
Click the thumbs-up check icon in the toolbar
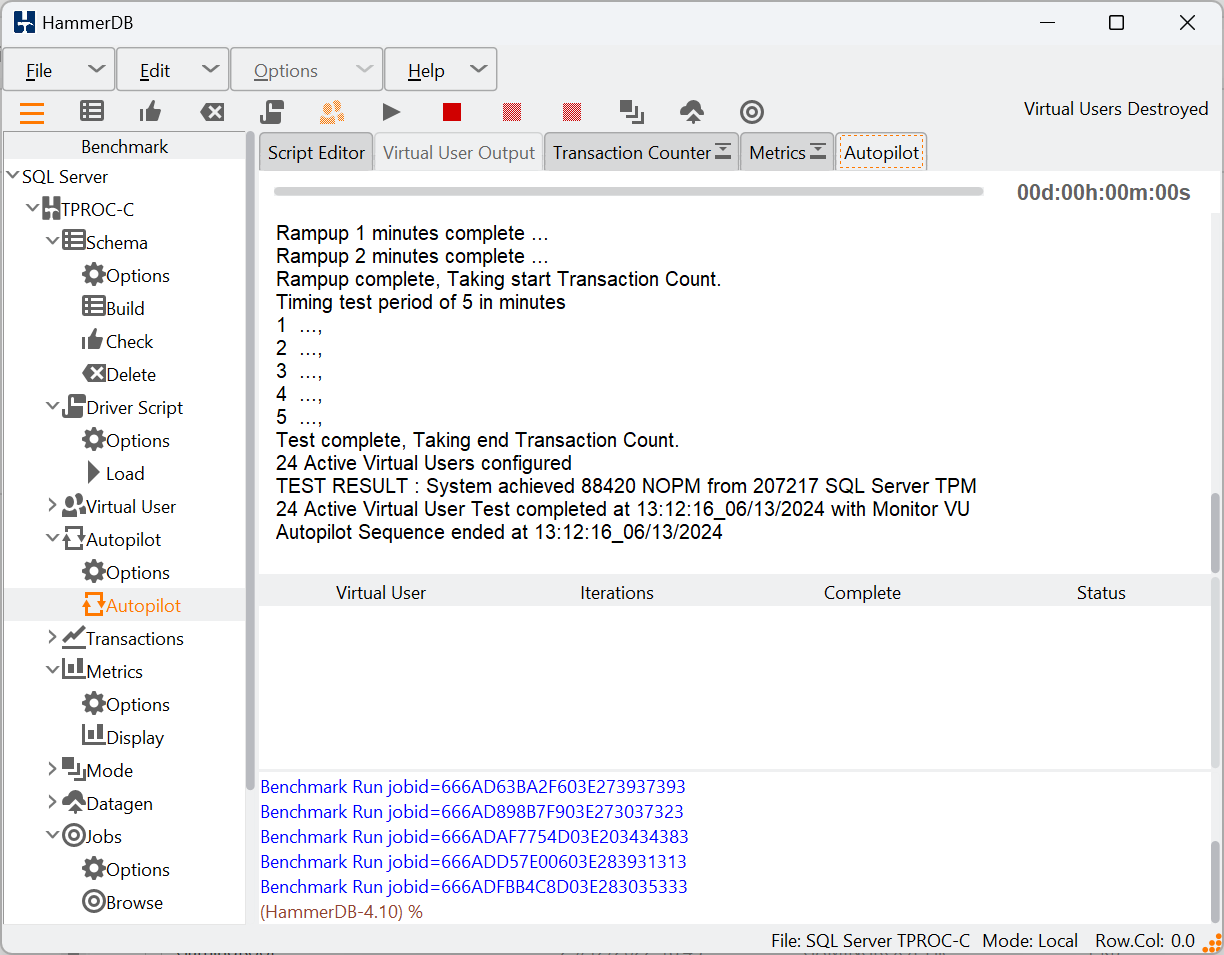[150, 111]
